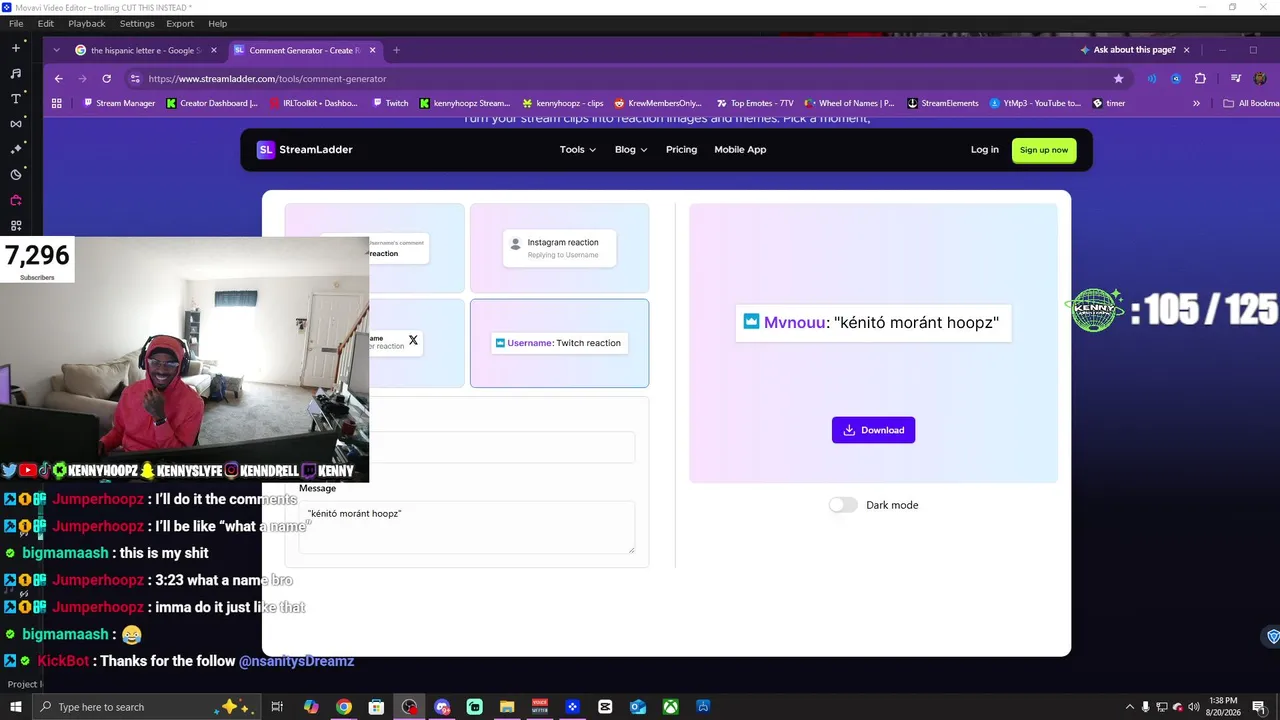Open the Movavi File menu
This screenshot has width=1280, height=720.
[x=16, y=23]
